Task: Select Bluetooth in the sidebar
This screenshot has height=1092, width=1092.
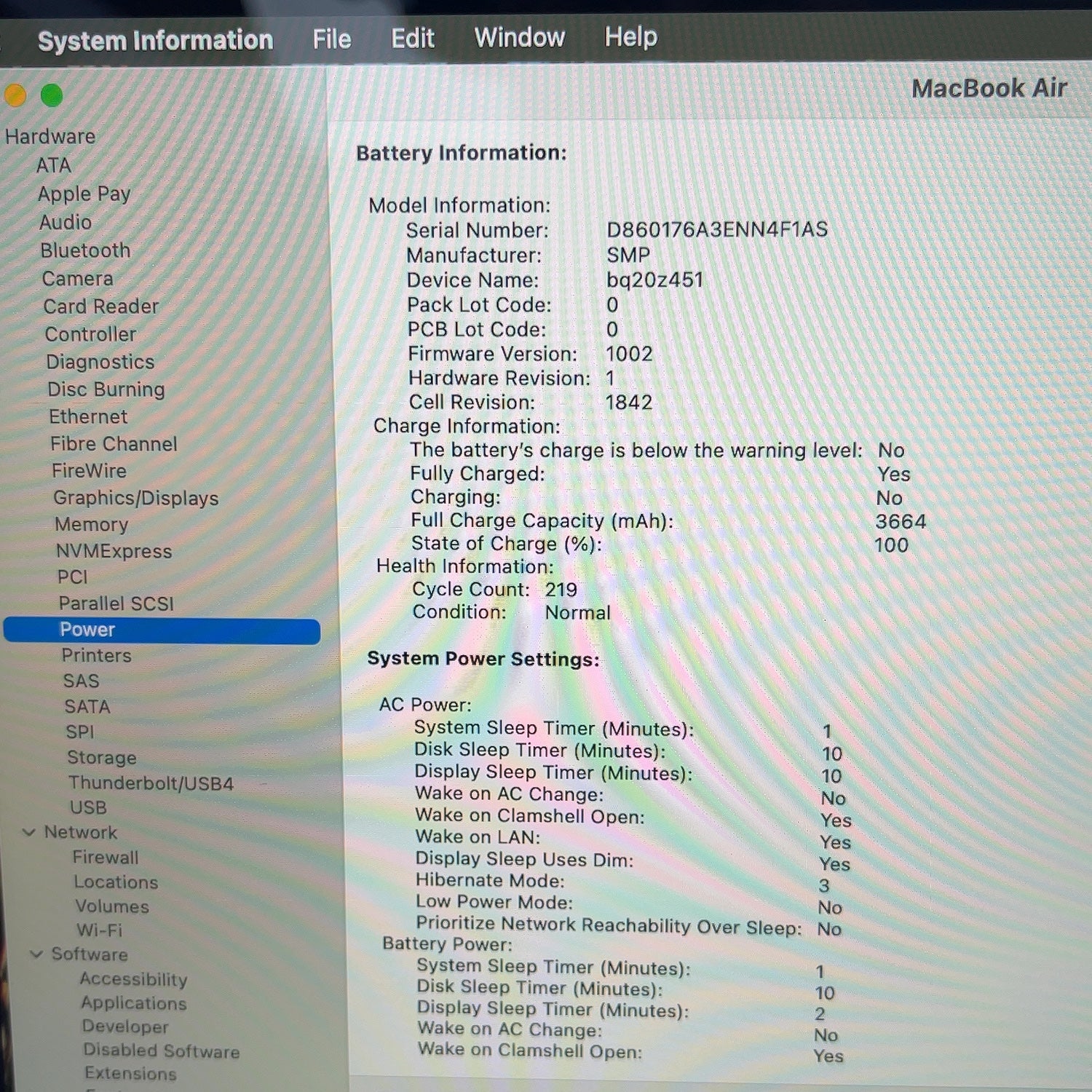Action: coord(86,250)
